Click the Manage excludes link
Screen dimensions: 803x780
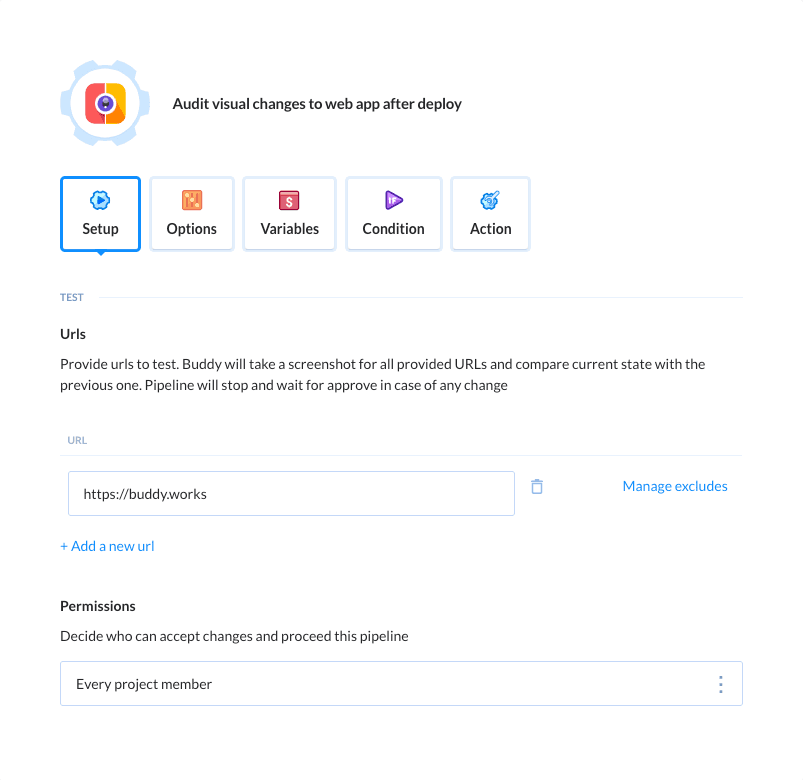click(675, 486)
